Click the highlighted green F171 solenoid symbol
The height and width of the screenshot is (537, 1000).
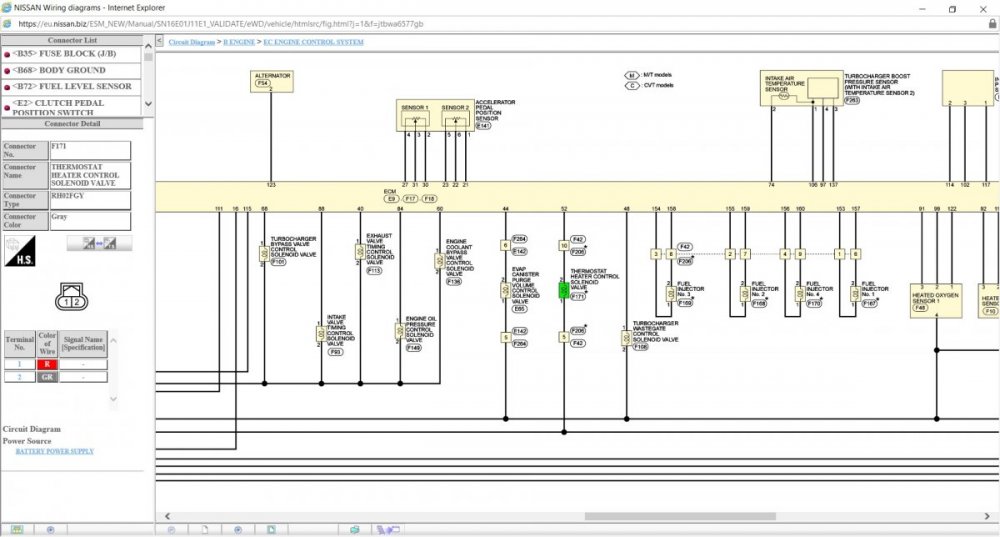(x=563, y=290)
